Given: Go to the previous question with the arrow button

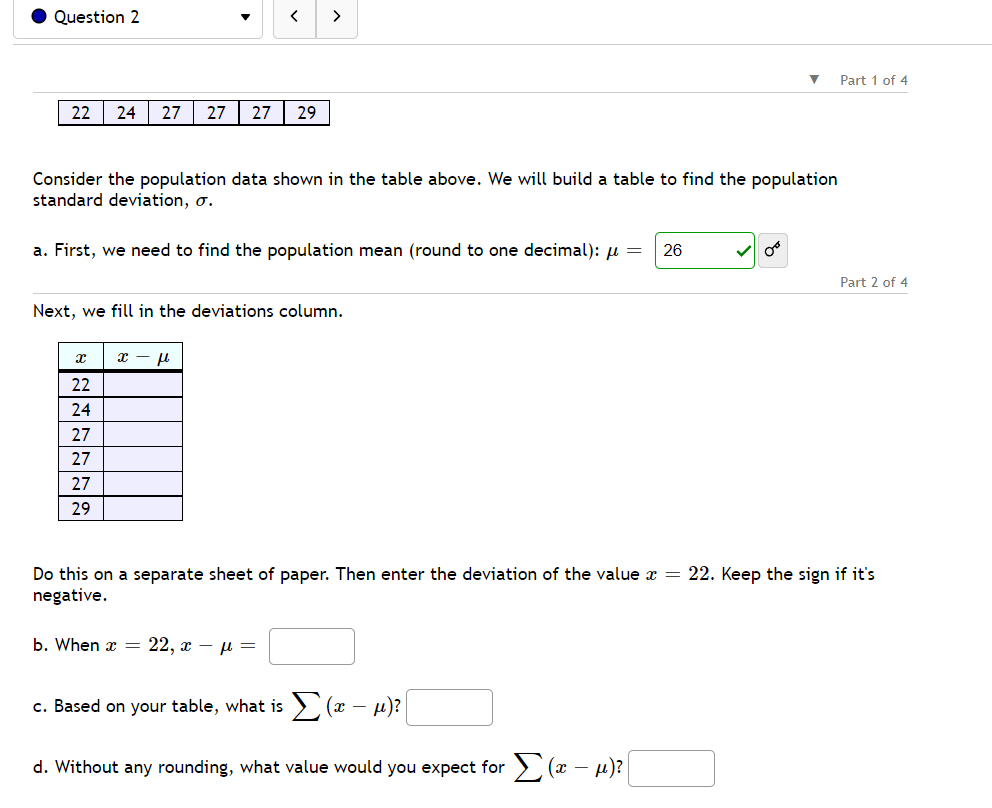Looking at the screenshot, I should coord(294,17).
